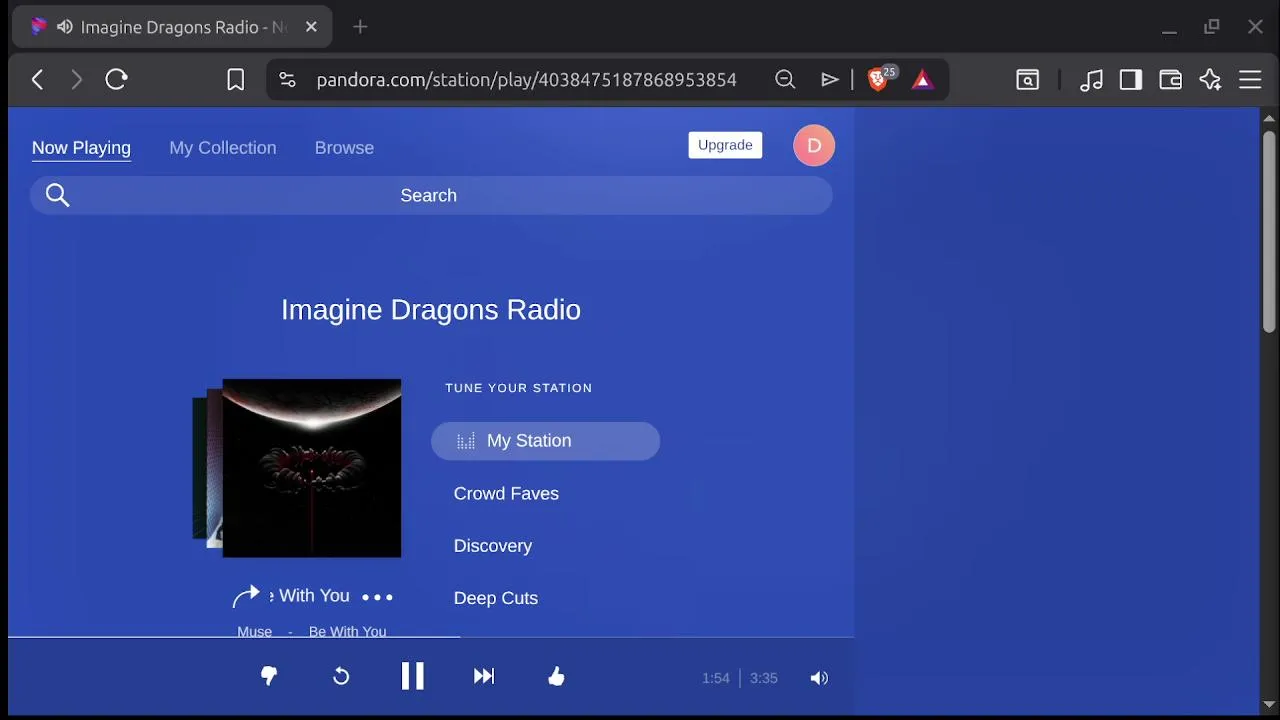Open the Be With You album link

347,631
